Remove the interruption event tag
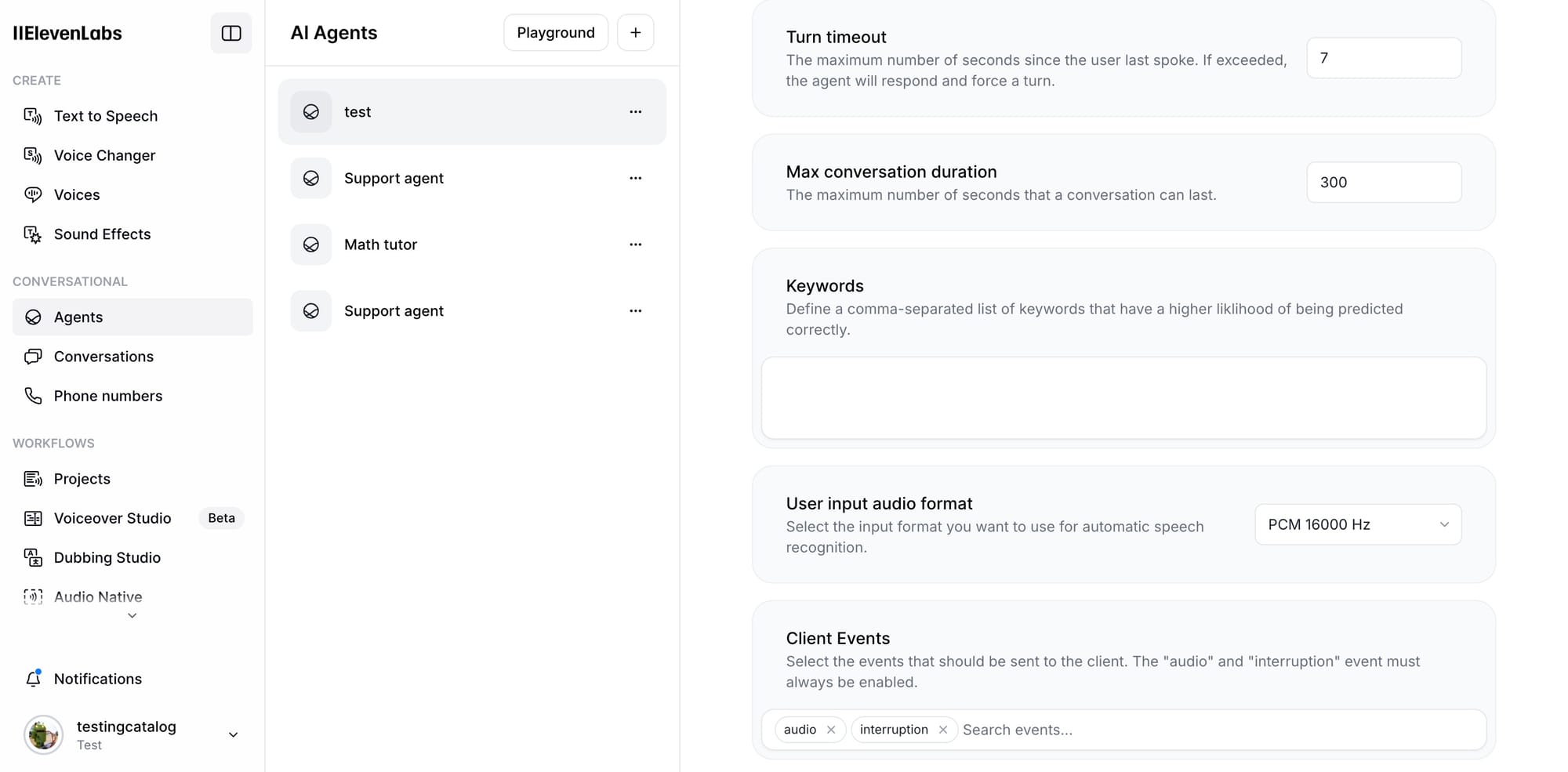Image resolution: width=1568 pixels, height=772 pixels. tap(943, 730)
